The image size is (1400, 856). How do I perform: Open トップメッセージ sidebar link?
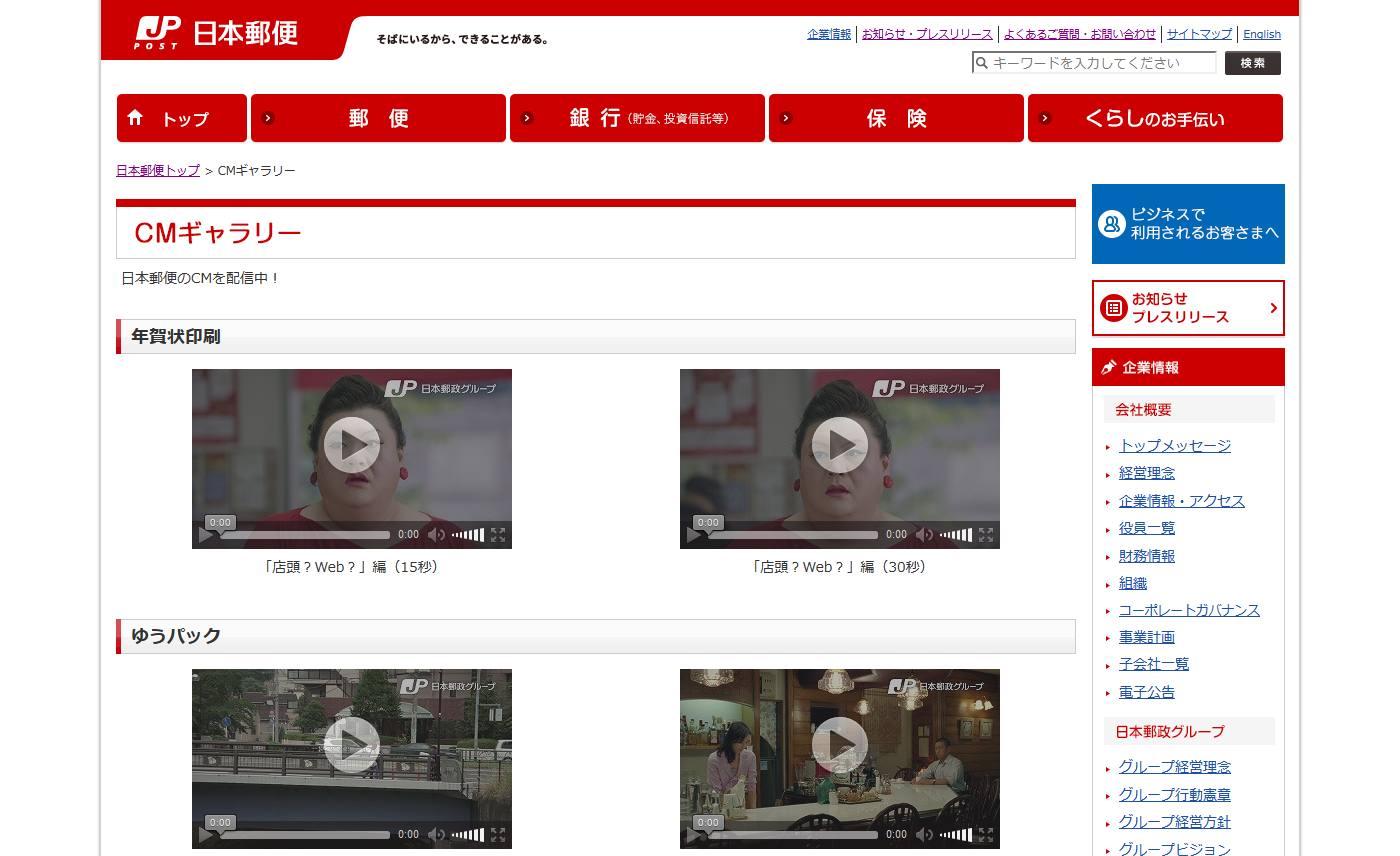1175,446
